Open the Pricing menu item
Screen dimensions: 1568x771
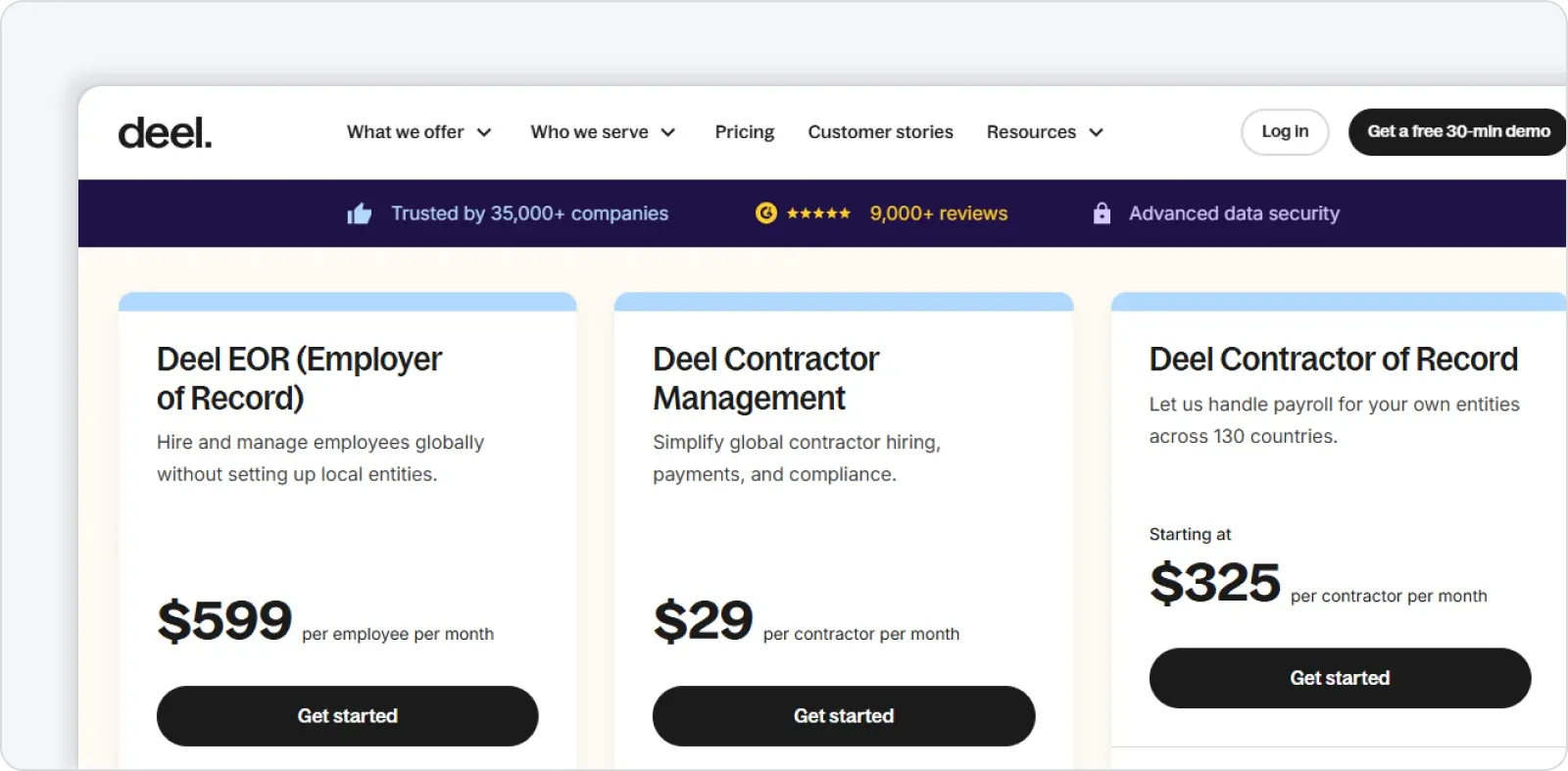(744, 132)
